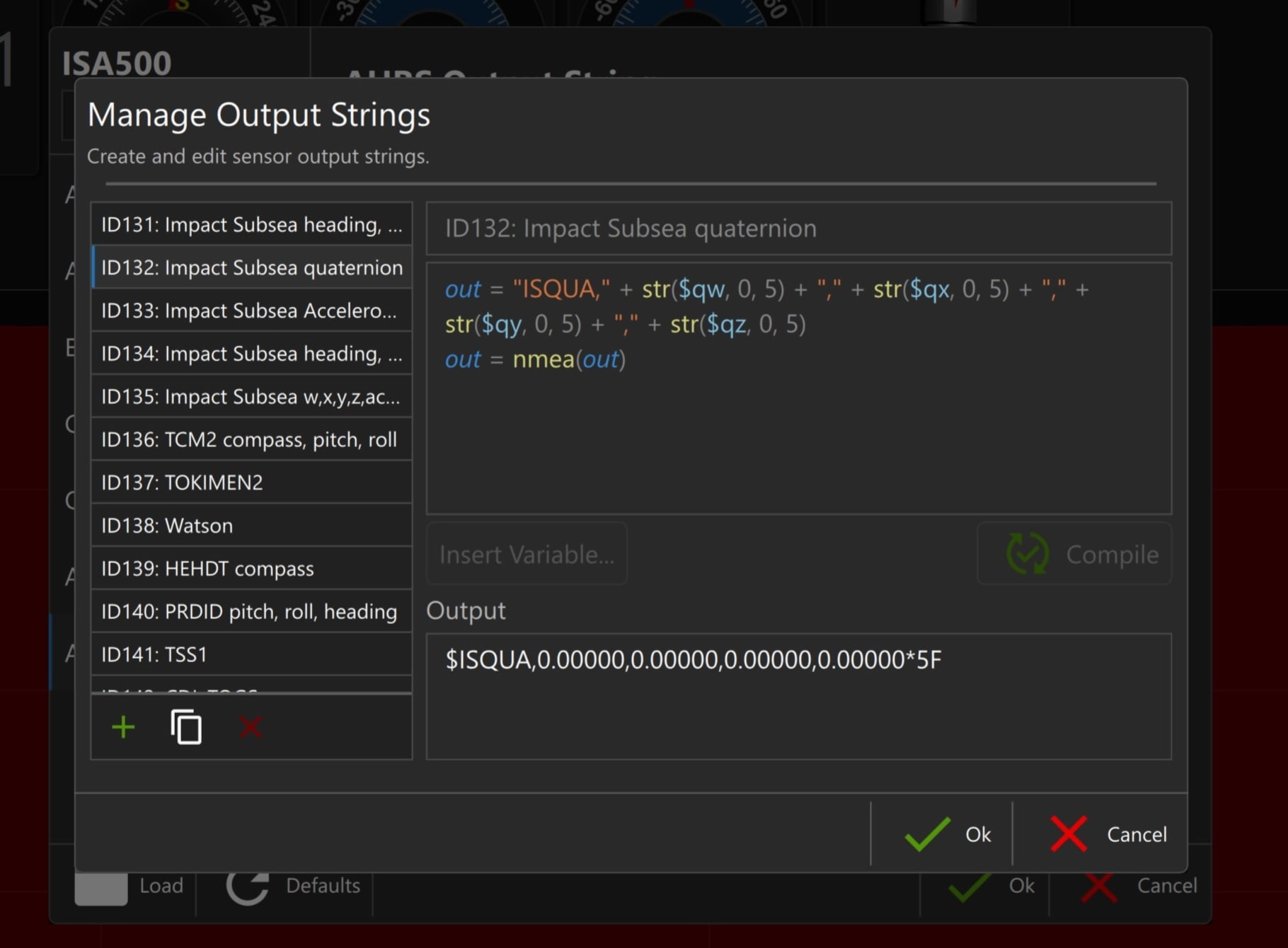Click Ok in the background ISA500 window

(991, 886)
